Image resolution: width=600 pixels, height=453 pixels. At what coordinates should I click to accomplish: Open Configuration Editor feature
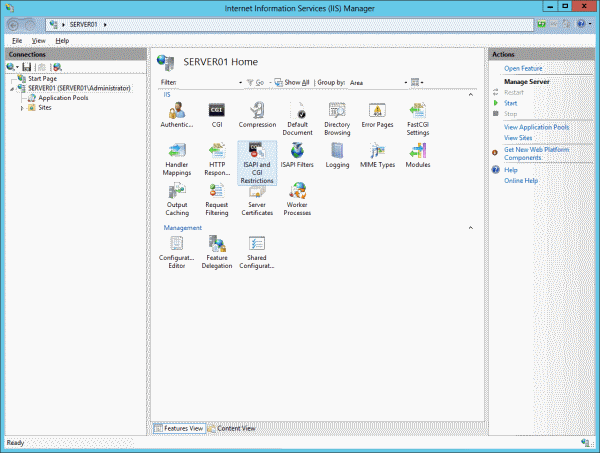click(176, 252)
